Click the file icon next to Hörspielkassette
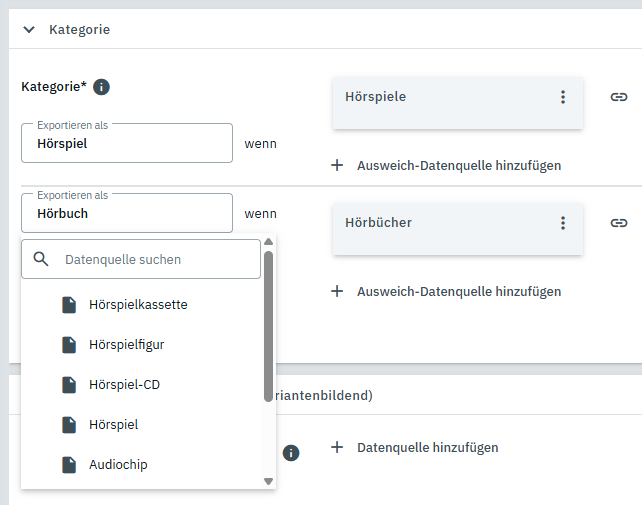Image resolution: width=642 pixels, height=505 pixels. 69,304
